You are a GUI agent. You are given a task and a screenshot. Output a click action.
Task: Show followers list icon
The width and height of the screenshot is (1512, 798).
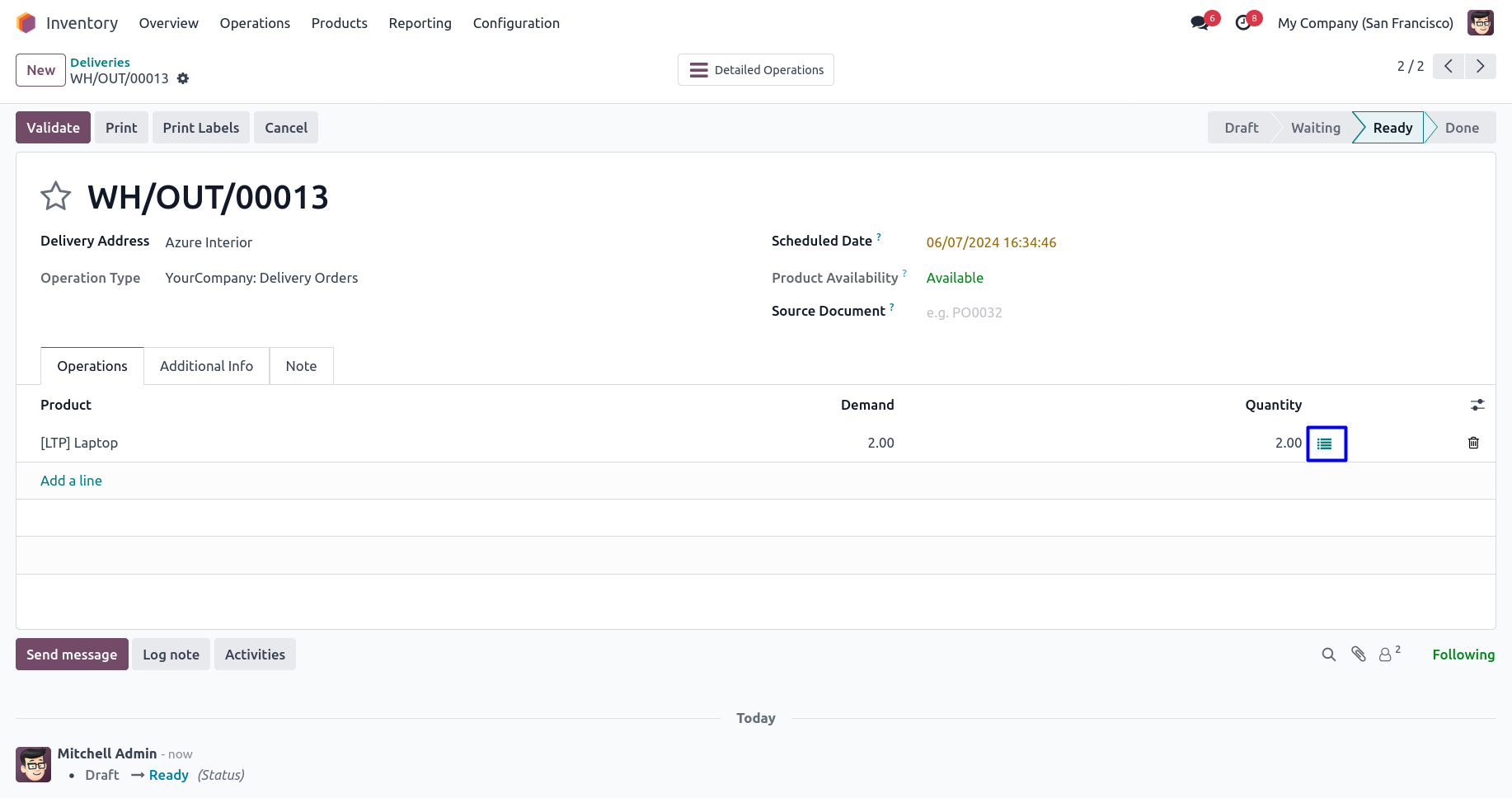[x=1387, y=655]
